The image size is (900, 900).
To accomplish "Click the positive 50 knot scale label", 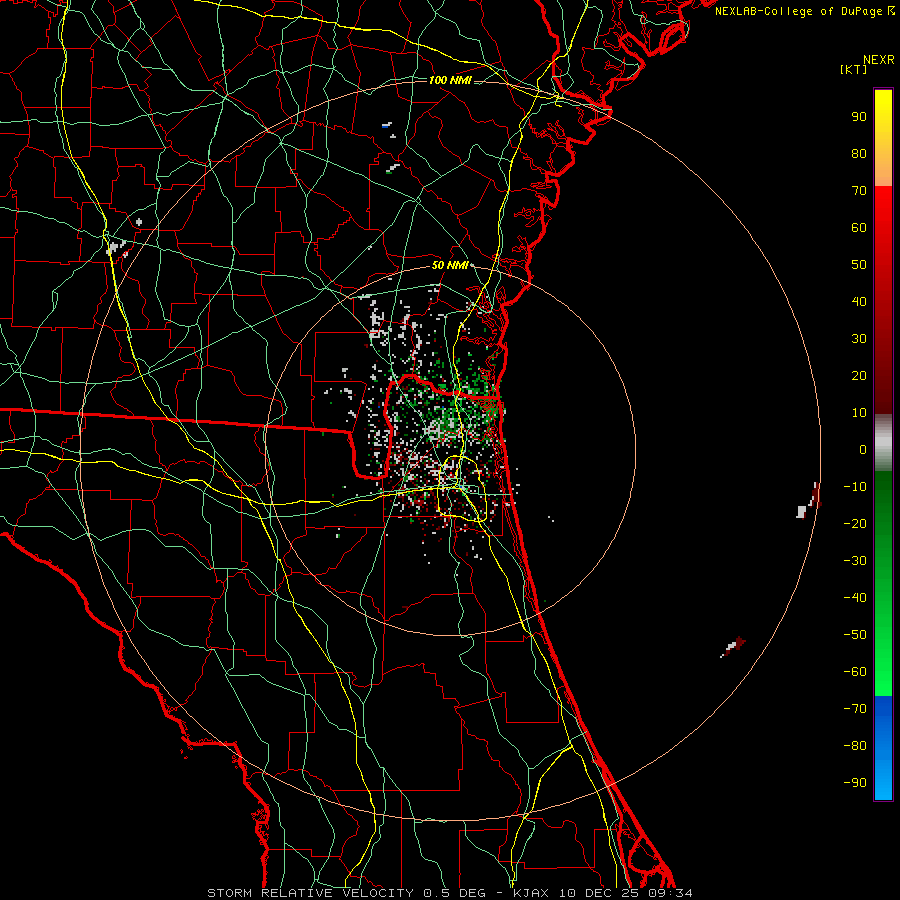I will click(x=859, y=265).
